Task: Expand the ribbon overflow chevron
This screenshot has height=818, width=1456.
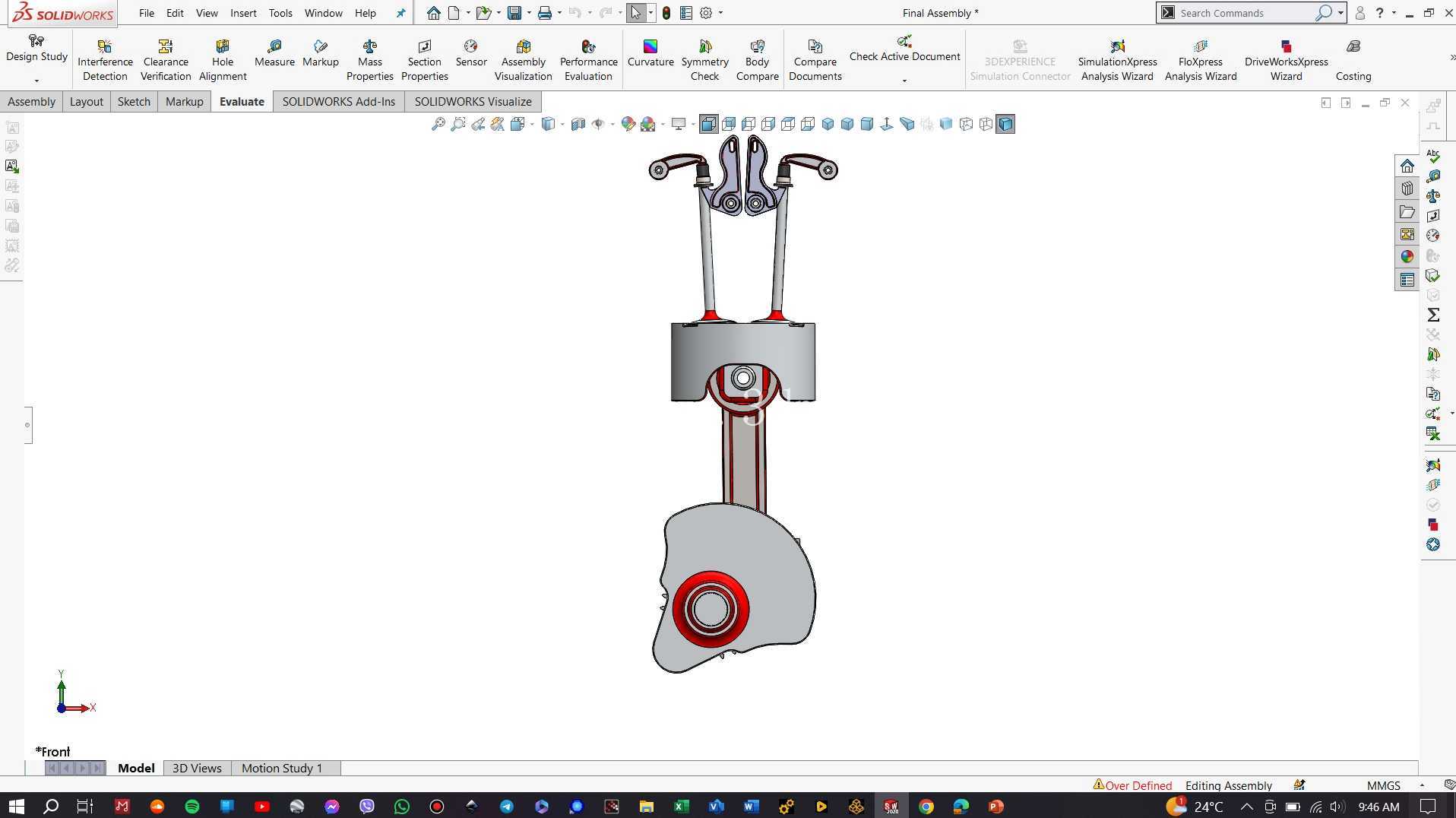Action: tap(1451, 57)
